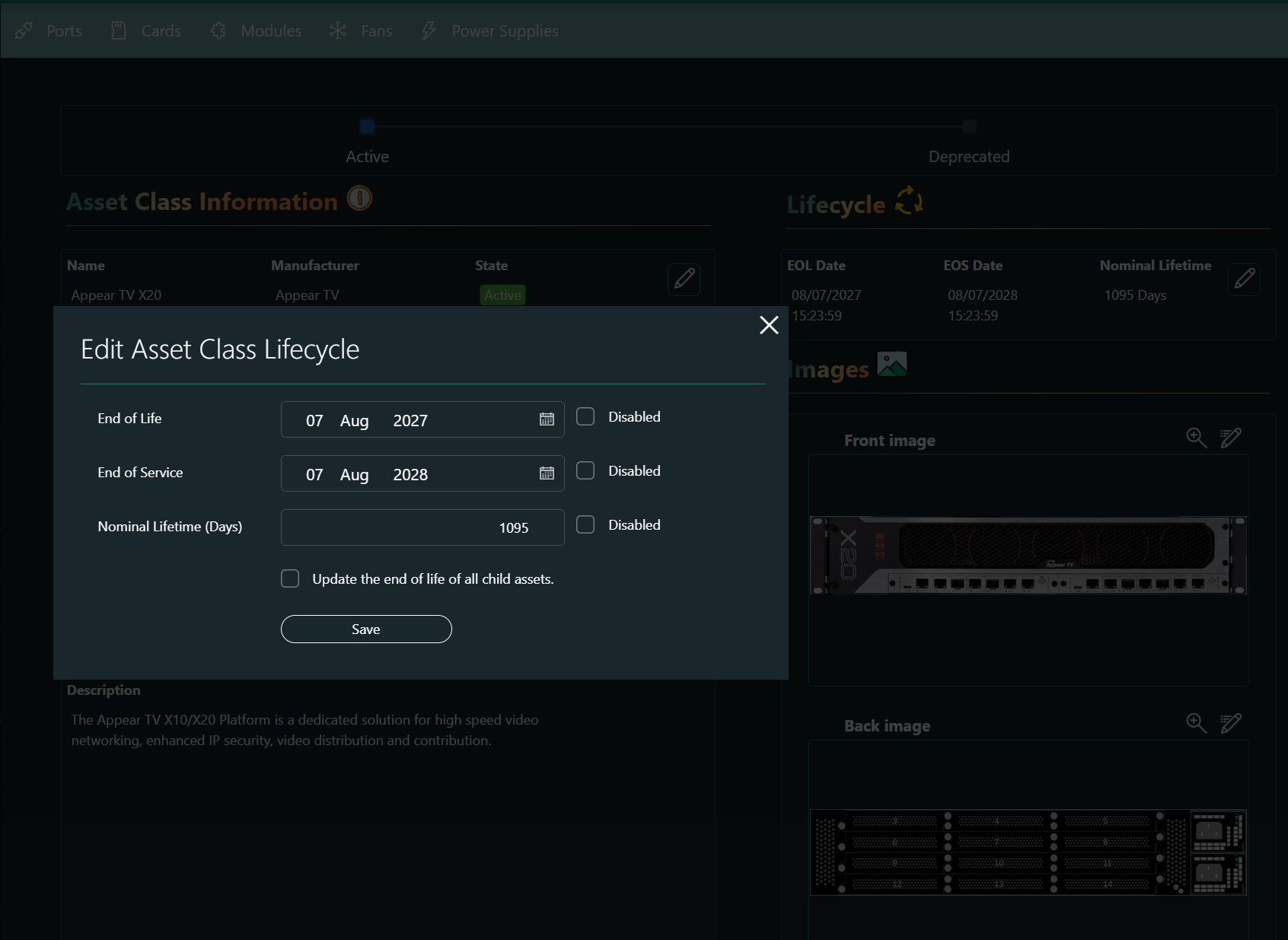Image resolution: width=1288 pixels, height=940 pixels.
Task: Check Disabled next to End of Life date
Action: (585, 416)
